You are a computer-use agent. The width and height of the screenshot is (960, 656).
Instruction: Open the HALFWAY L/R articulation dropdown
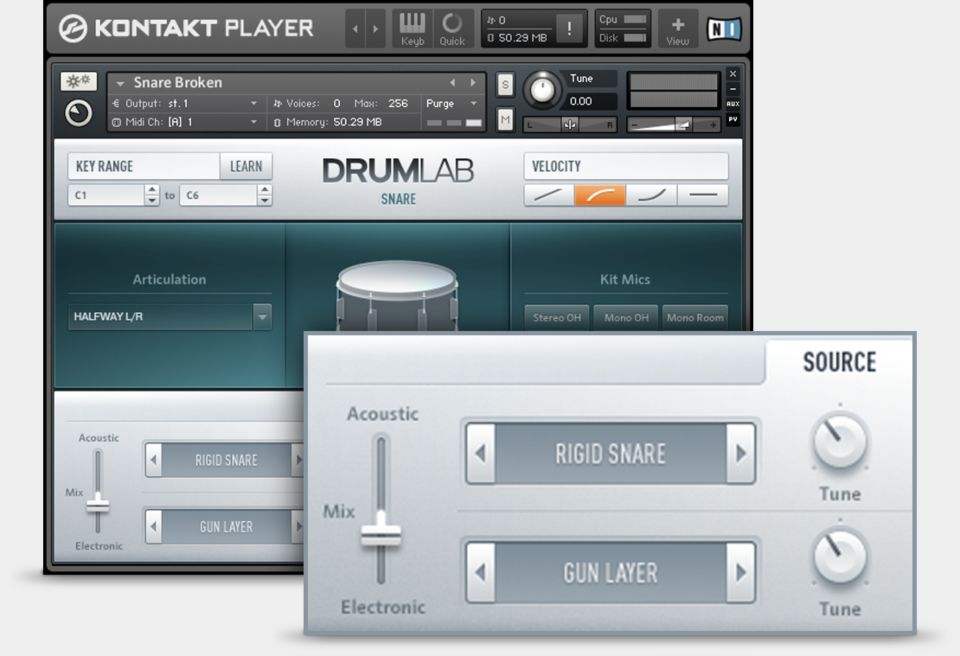coord(261,317)
